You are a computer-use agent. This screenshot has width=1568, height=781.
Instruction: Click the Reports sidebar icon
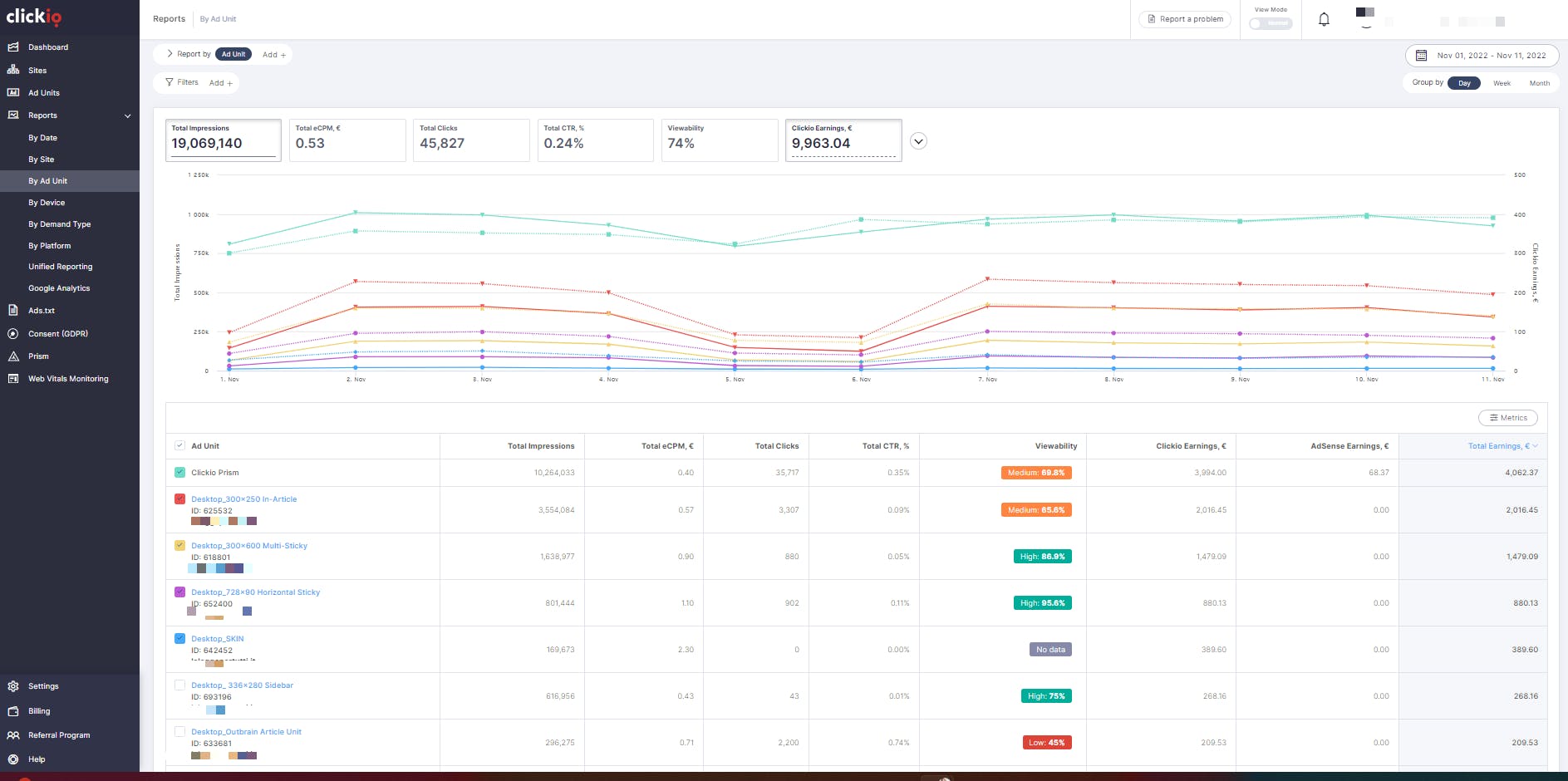point(13,115)
